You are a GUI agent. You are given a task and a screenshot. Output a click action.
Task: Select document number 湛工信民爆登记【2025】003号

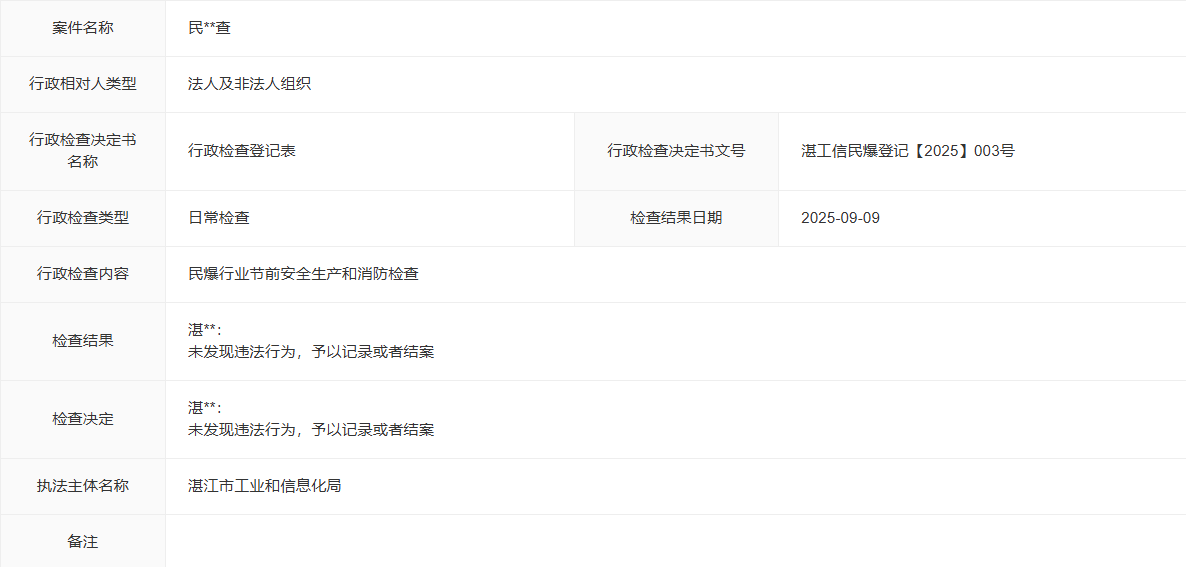(907, 151)
